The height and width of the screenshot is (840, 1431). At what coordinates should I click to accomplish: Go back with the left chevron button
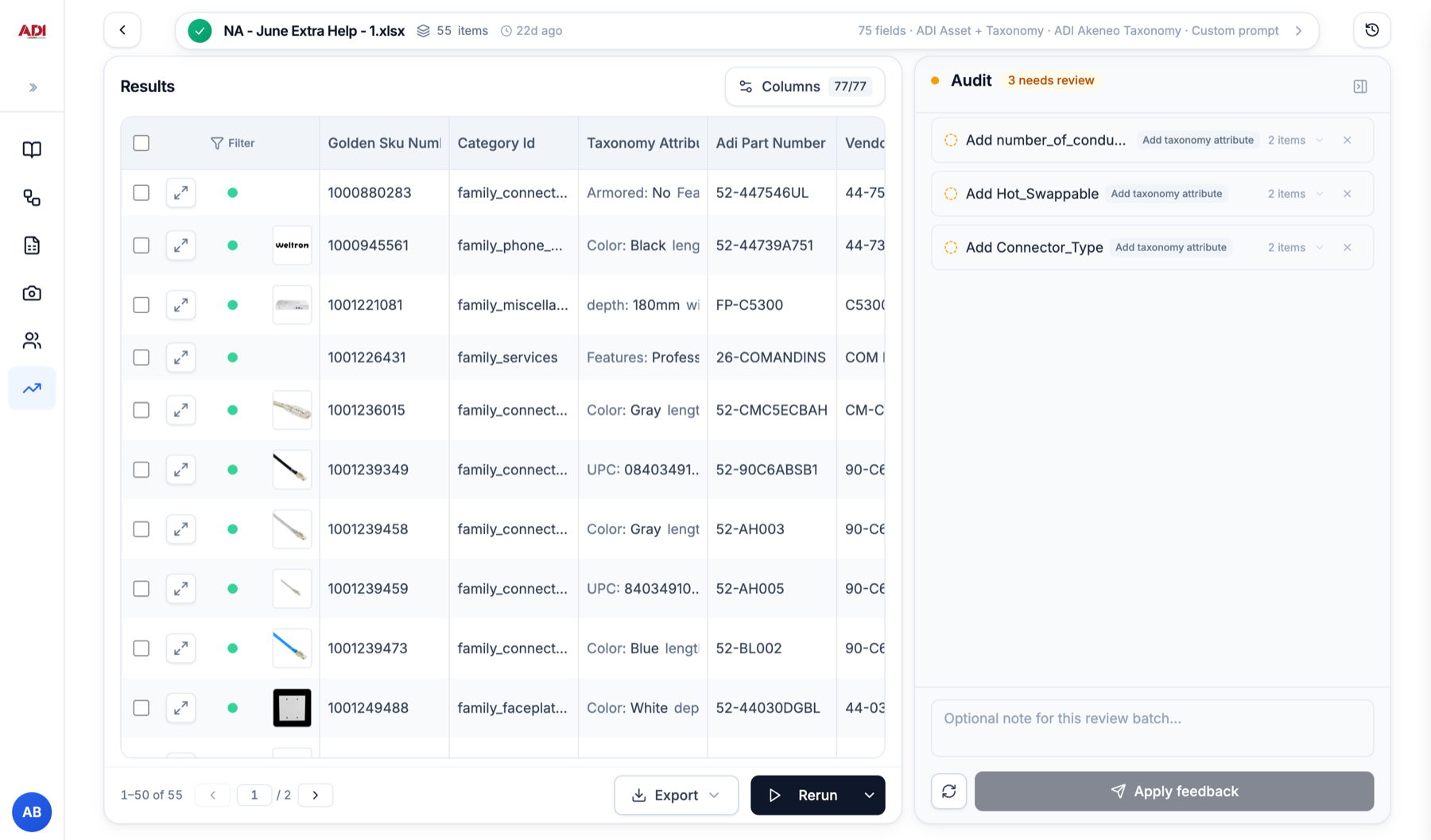122,30
